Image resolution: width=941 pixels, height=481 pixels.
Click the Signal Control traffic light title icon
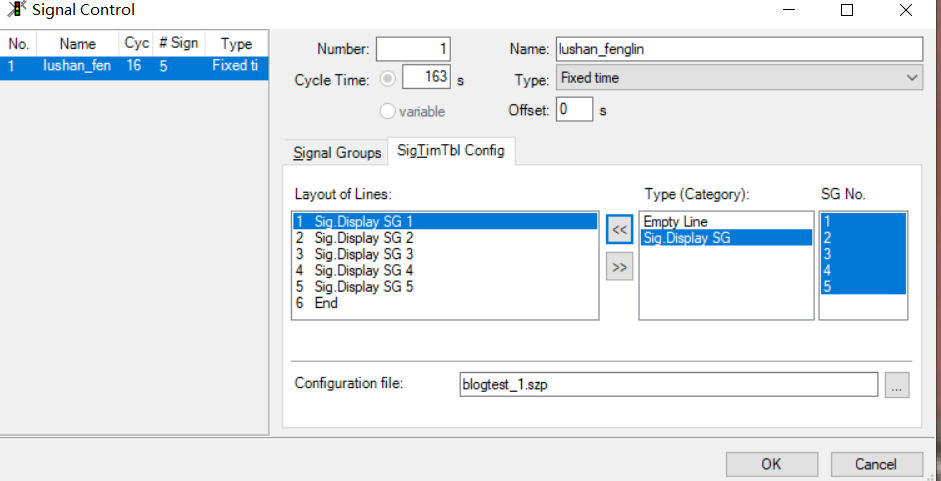pyautogui.click(x=16, y=9)
